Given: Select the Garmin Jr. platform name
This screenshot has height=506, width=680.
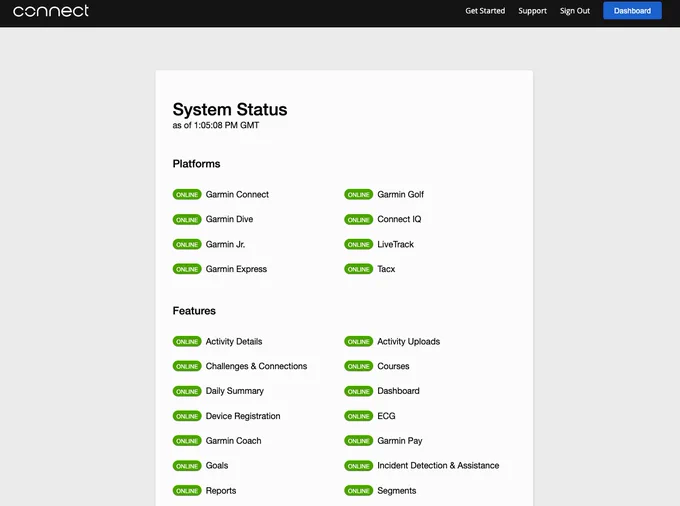Looking at the screenshot, I should [226, 244].
